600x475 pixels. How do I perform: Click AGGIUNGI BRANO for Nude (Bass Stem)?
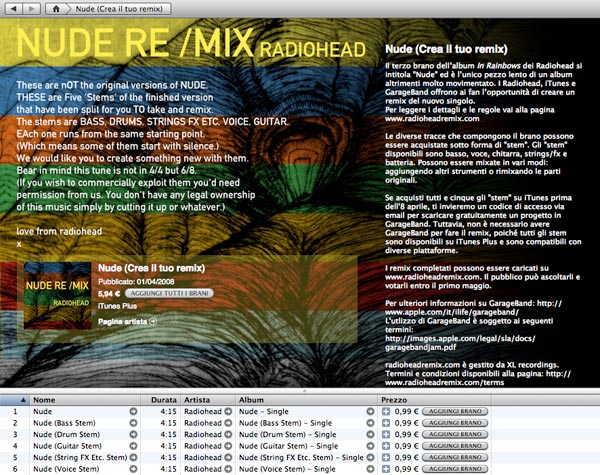(x=455, y=423)
